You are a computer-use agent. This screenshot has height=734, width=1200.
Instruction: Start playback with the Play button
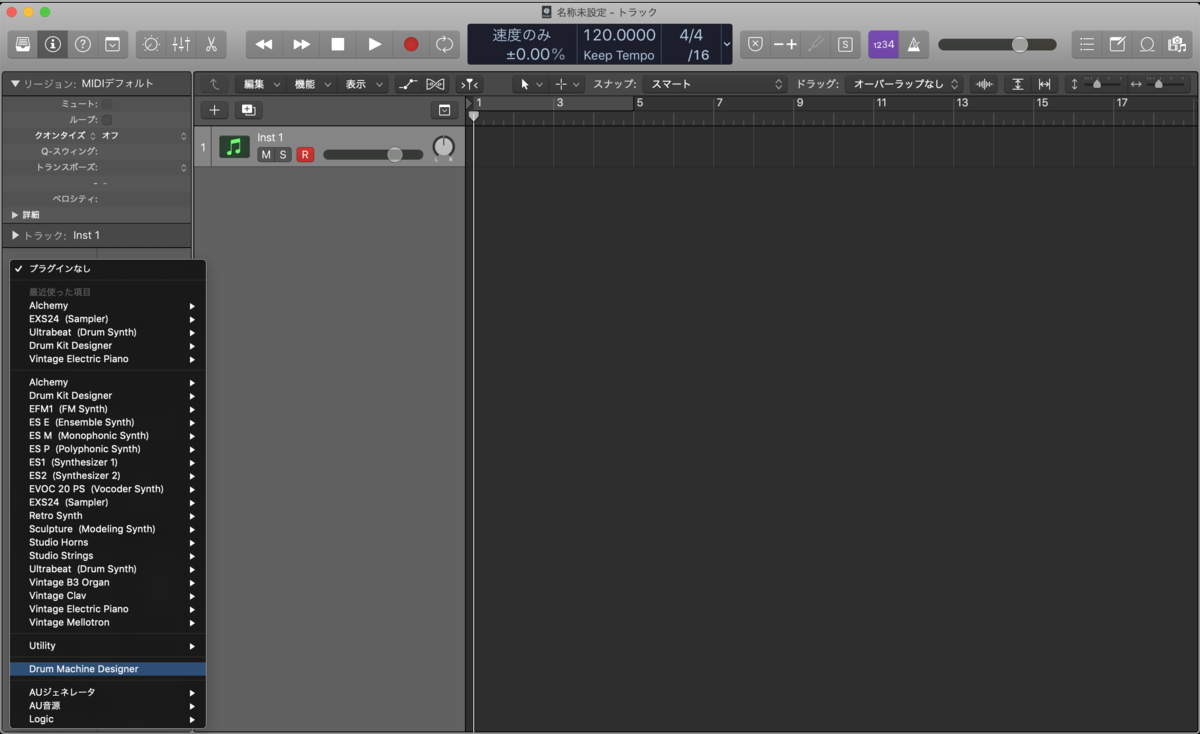374,44
